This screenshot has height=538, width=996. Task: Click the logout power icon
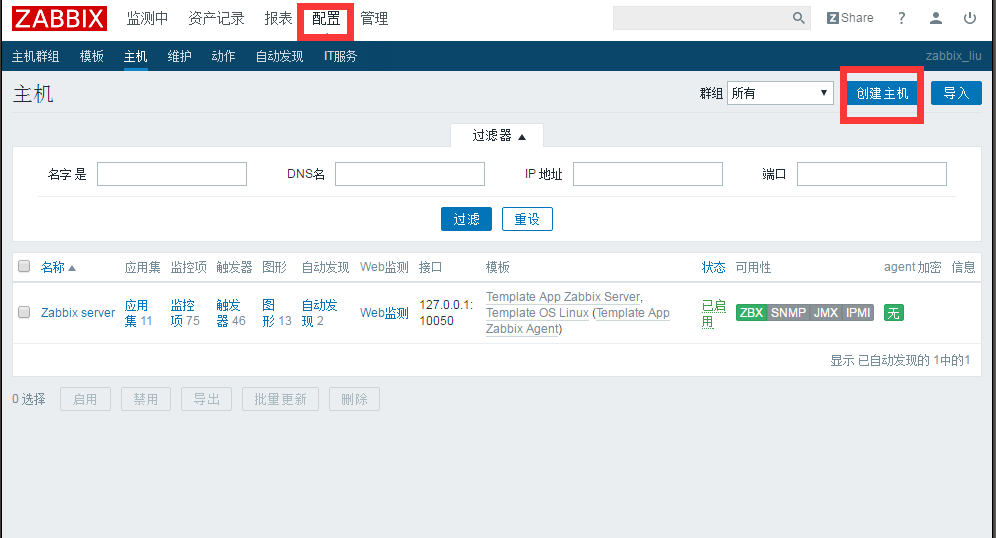(970, 18)
